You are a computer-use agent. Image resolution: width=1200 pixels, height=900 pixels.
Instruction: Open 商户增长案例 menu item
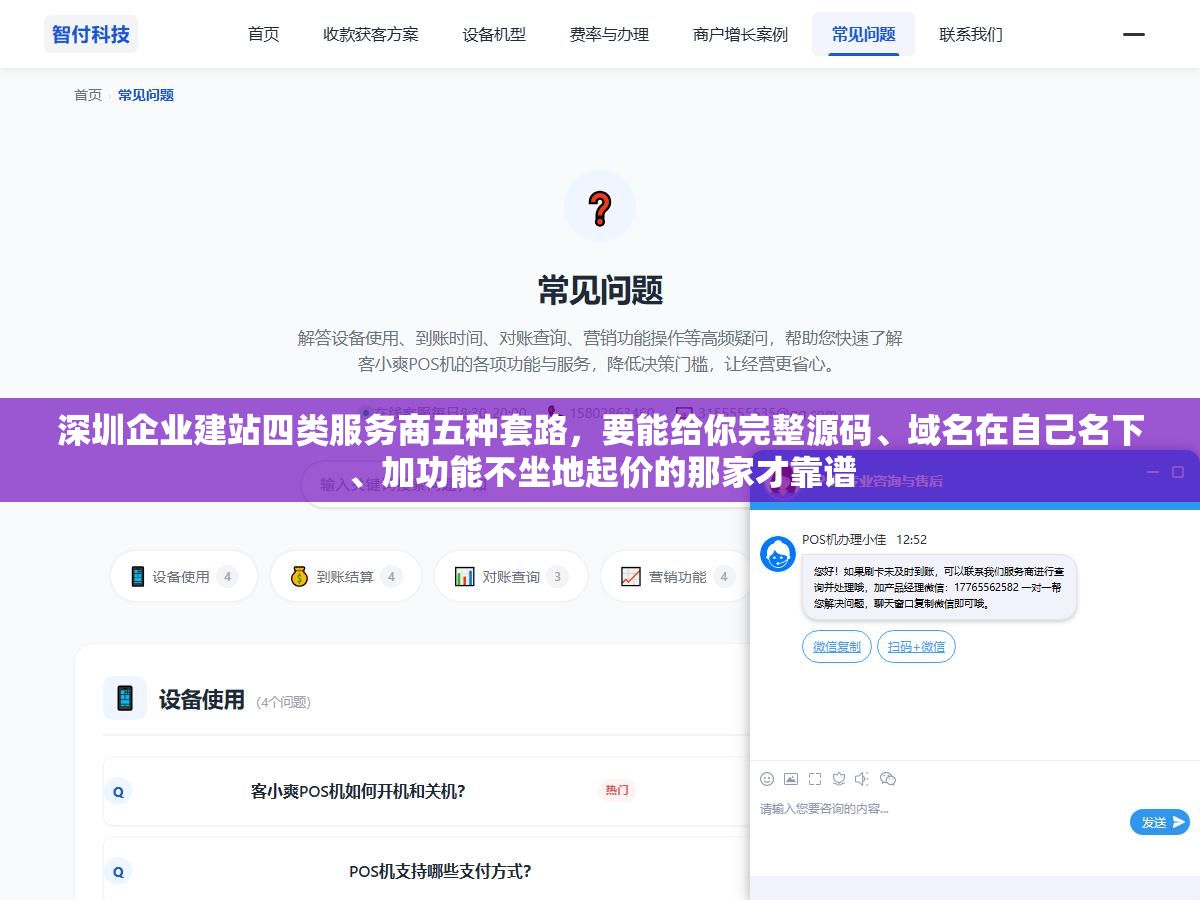coord(740,34)
